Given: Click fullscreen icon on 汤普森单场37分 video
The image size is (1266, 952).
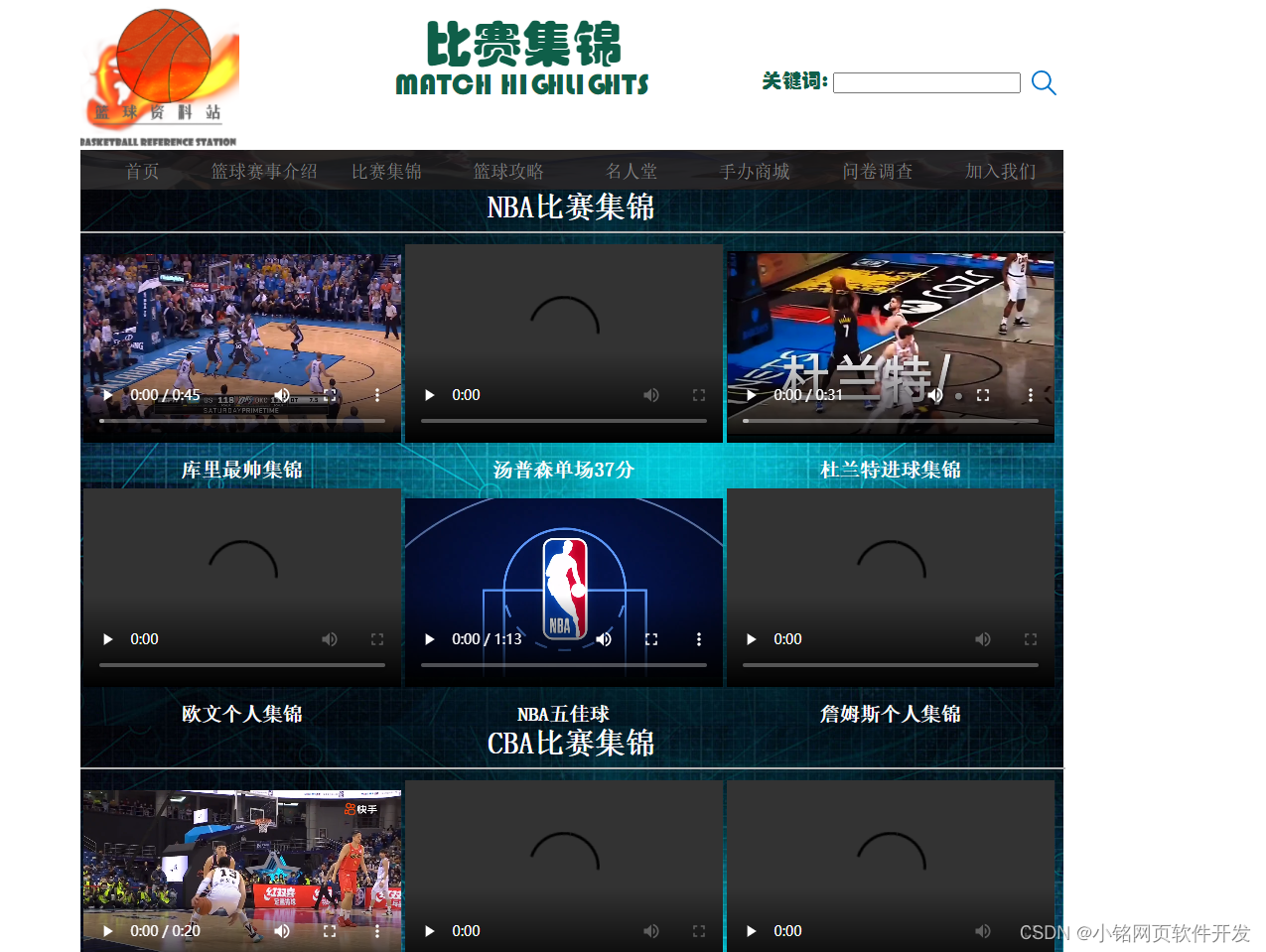Looking at the screenshot, I should [699, 395].
